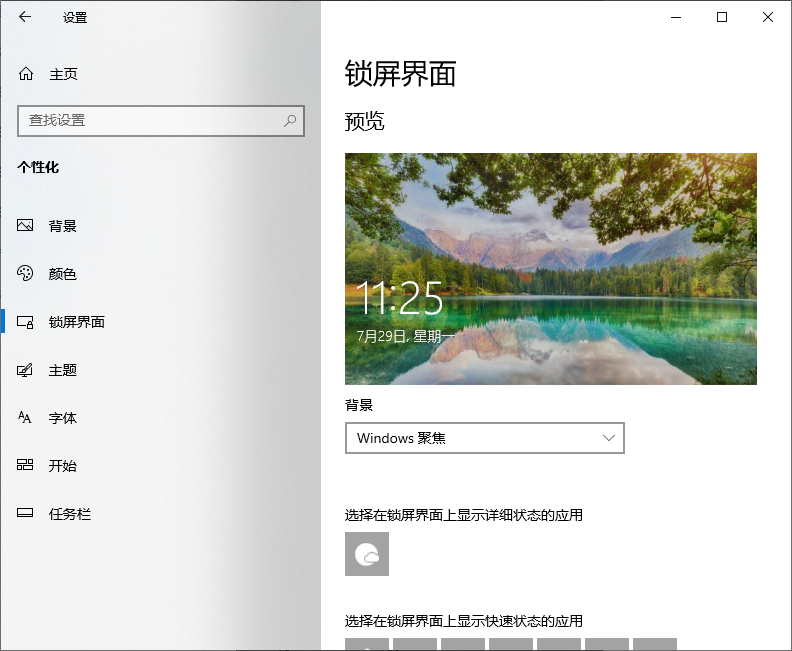Click the 选择在锁屏界面上显示详细状态的应用 label
This screenshot has width=792, height=651.
464,515
